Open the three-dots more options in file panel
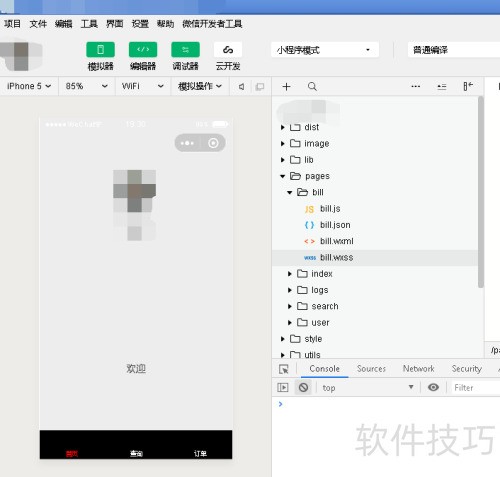 point(416,87)
